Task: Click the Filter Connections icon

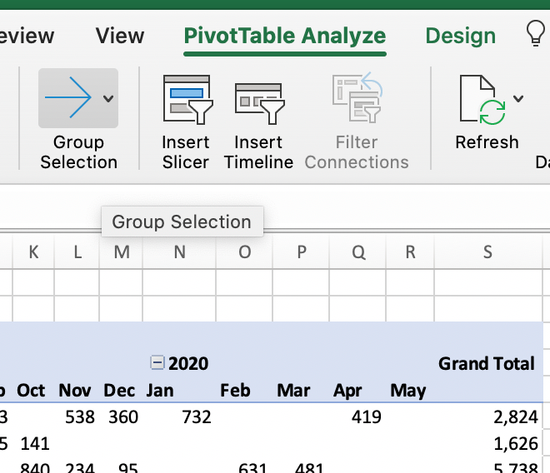Action: point(357,98)
